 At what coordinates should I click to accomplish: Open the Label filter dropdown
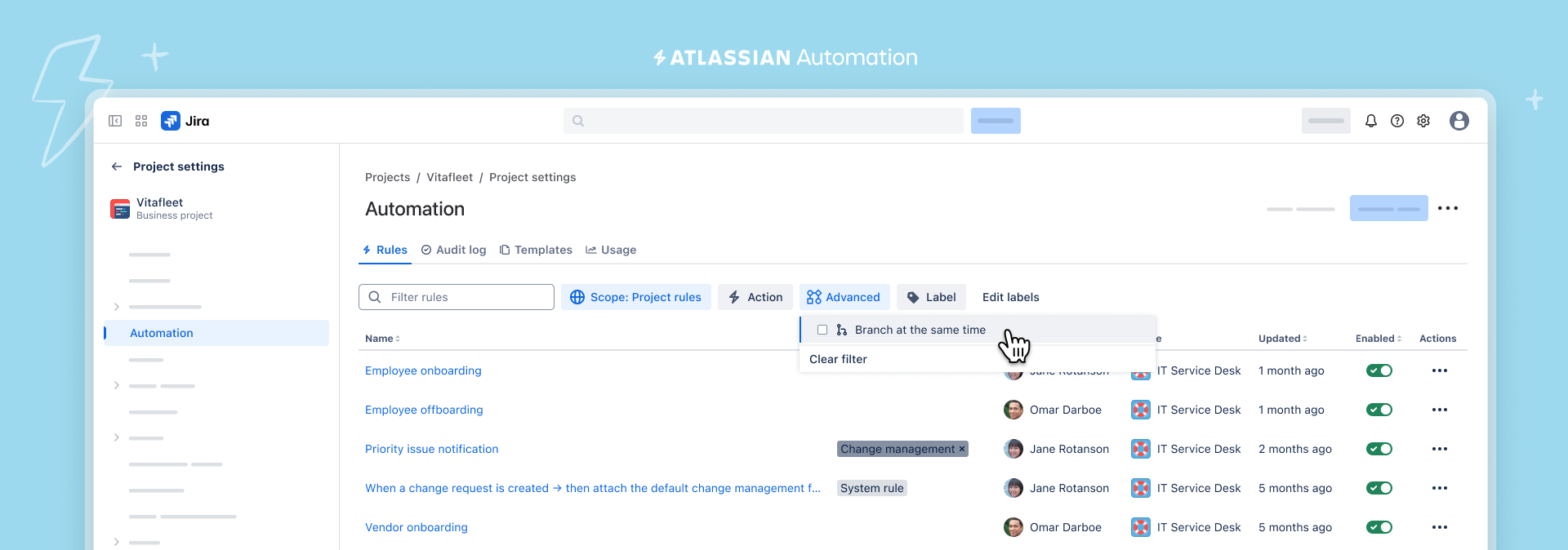(932, 297)
